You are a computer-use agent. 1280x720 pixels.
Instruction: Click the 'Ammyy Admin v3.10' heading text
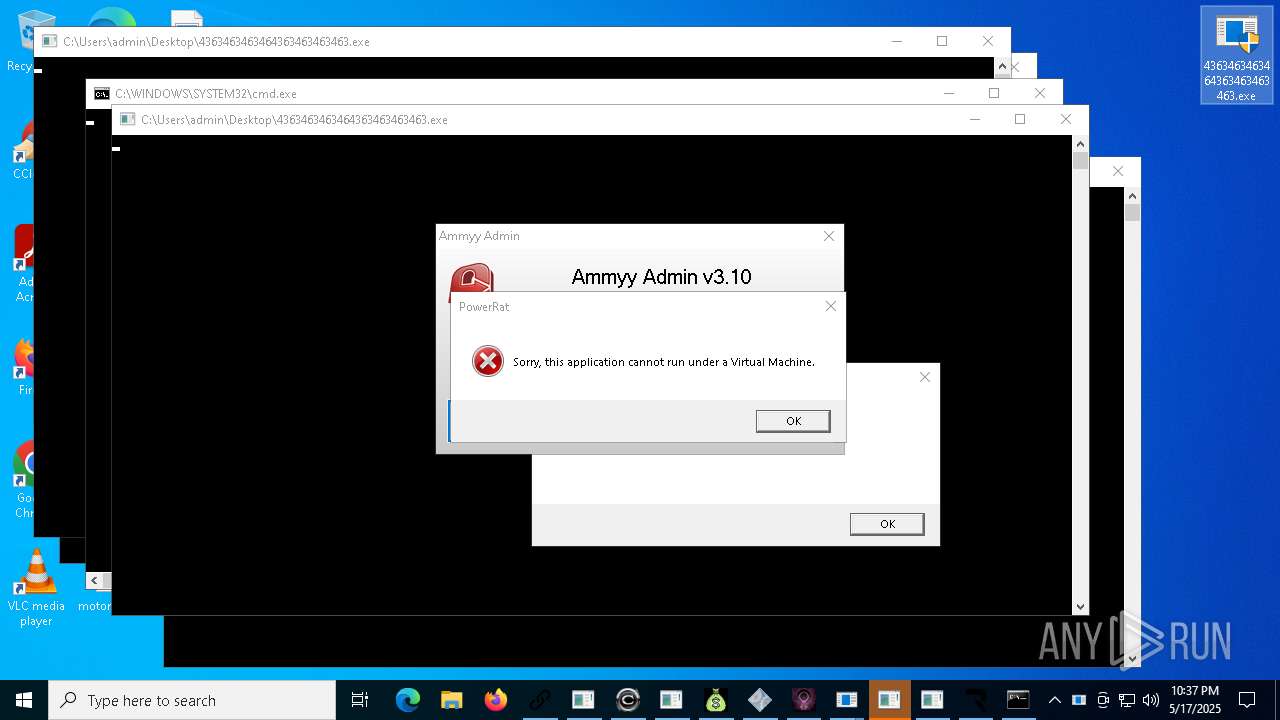[x=661, y=277]
